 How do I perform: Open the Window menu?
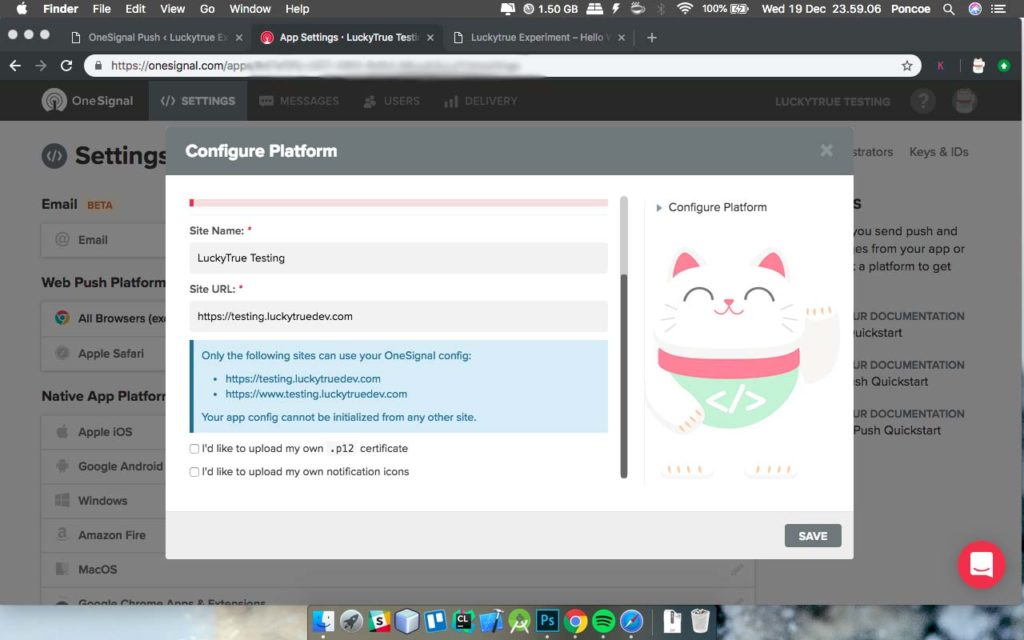click(x=250, y=9)
